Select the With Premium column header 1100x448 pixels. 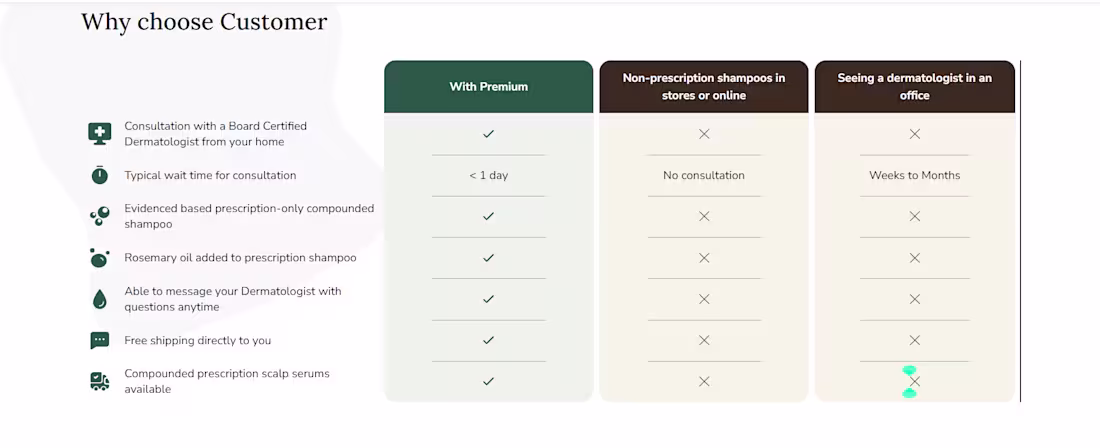(x=489, y=87)
